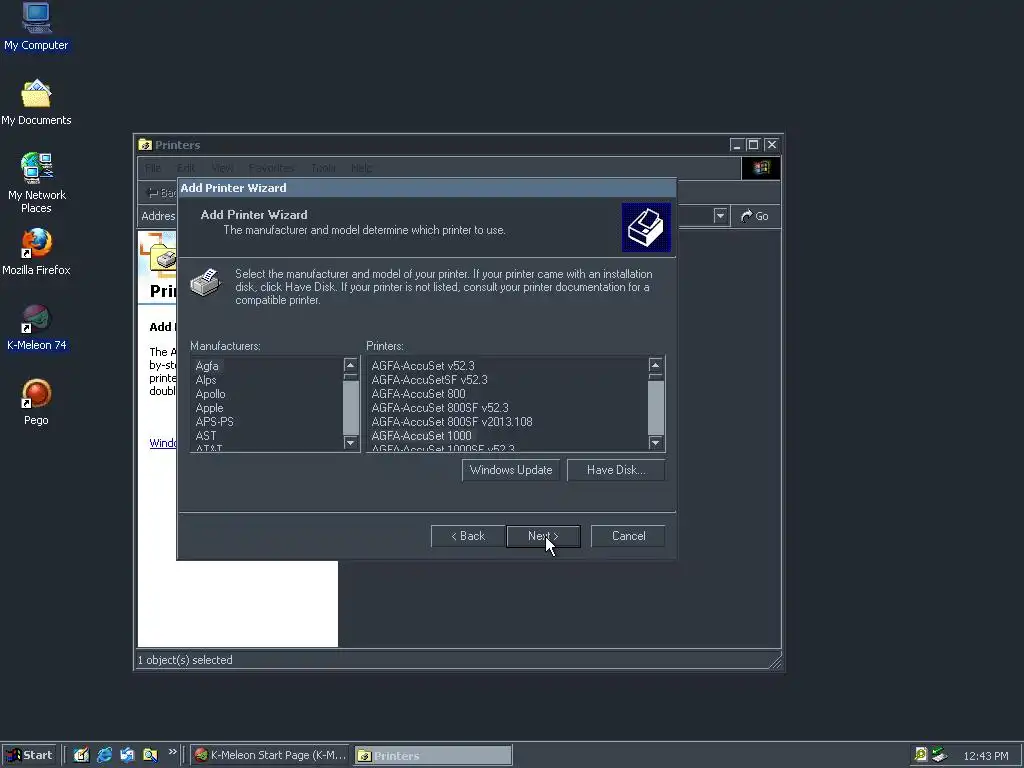Open the Help menu in Printers window

click(x=361, y=168)
